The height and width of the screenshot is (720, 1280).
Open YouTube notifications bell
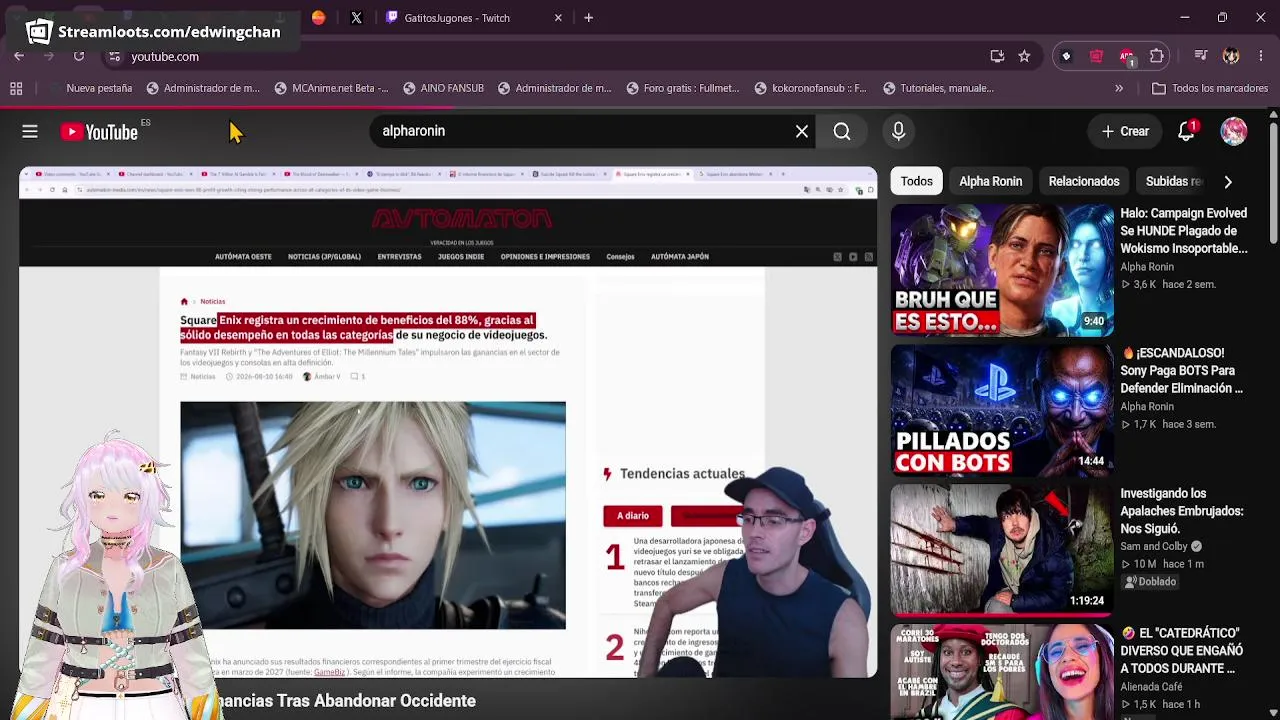pos(1187,131)
